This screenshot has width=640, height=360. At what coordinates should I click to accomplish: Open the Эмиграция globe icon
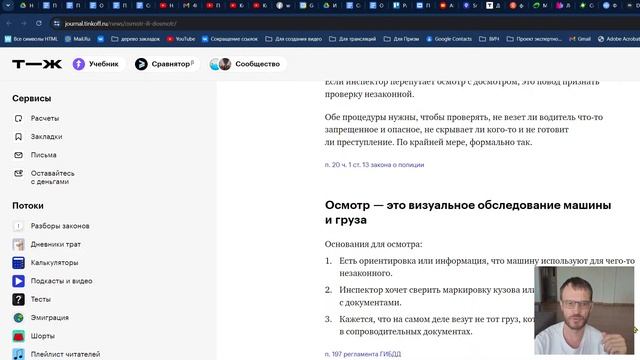18,318
